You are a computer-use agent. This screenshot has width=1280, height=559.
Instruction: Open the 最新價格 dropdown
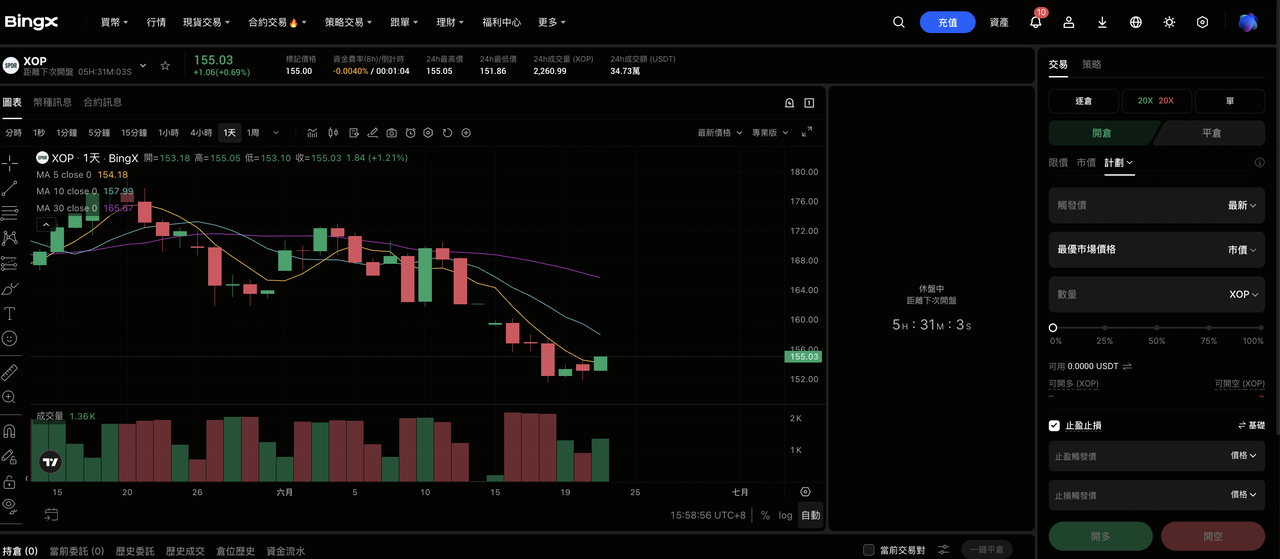pyautogui.click(x=719, y=133)
